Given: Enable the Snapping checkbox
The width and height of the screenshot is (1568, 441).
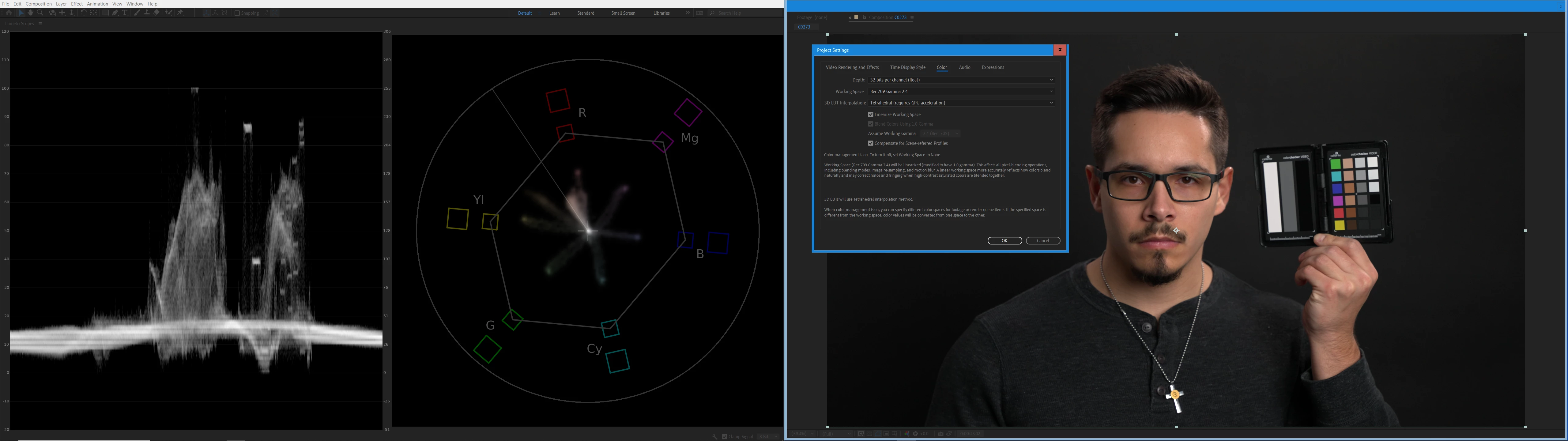Looking at the screenshot, I should pyautogui.click(x=237, y=13).
